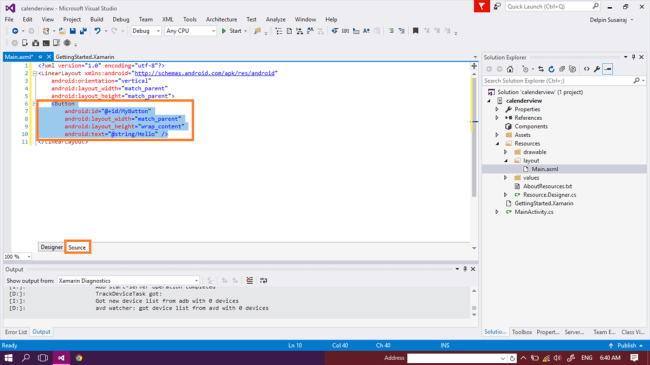650x365 pixels.
Task: Collapse the Resources folder
Action: (x=497, y=144)
